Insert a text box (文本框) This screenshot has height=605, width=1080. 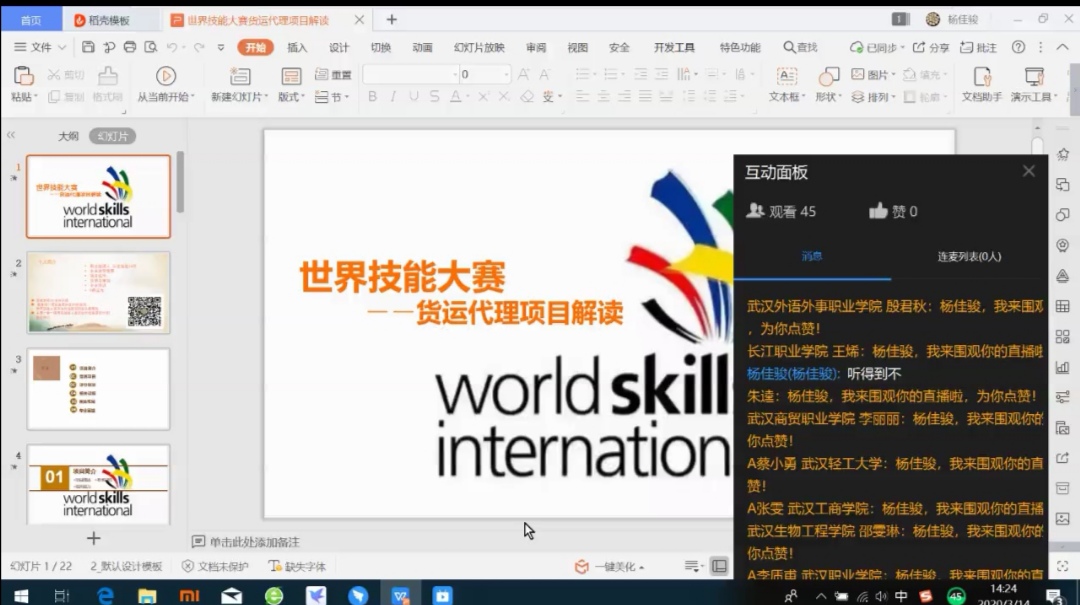tap(787, 77)
